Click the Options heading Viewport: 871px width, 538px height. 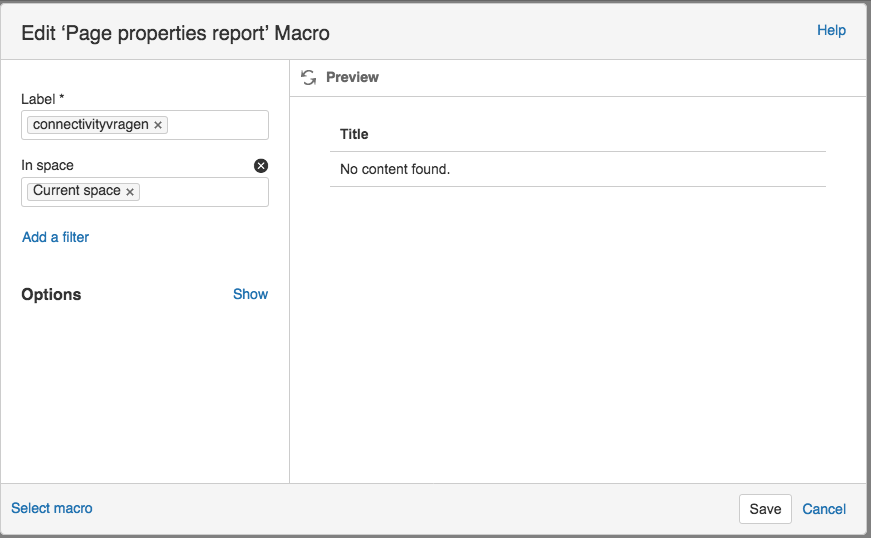[51, 294]
